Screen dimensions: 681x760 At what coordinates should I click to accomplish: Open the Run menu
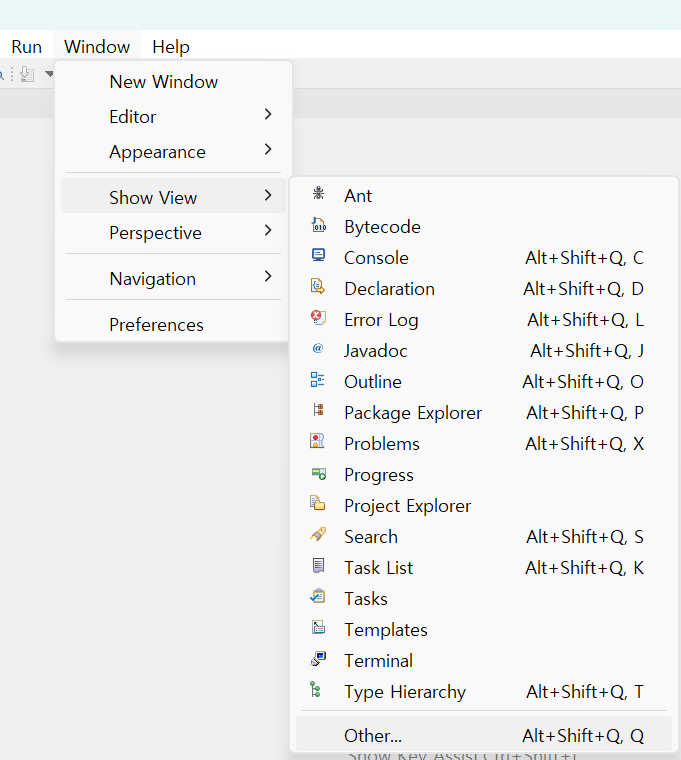click(27, 47)
